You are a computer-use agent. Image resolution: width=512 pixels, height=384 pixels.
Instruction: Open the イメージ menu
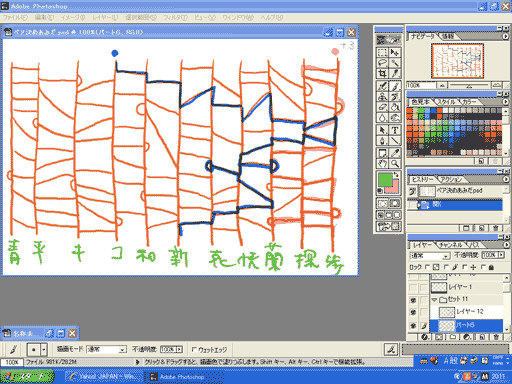pyautogui.click(x=73, y=17)
